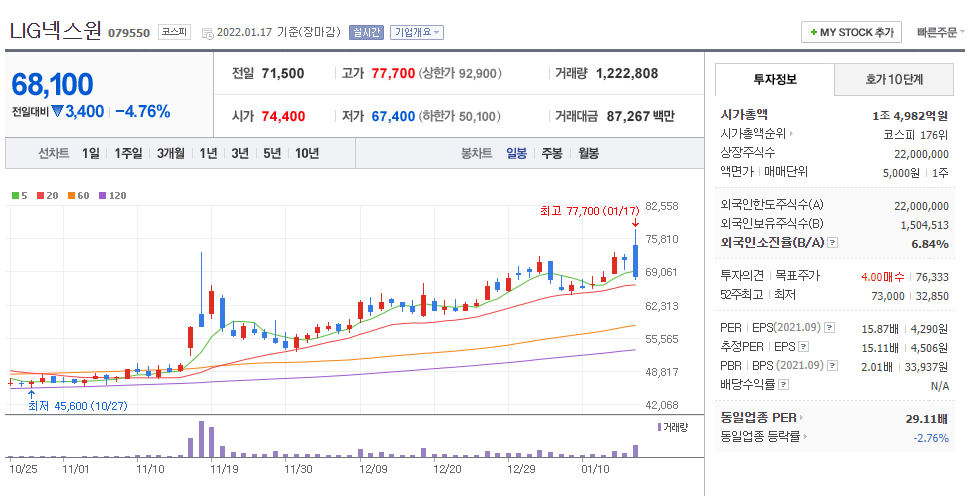969x496 pixels.
Task: Click the 상장주식수 value 22,000,000
Action: point(921,154)
